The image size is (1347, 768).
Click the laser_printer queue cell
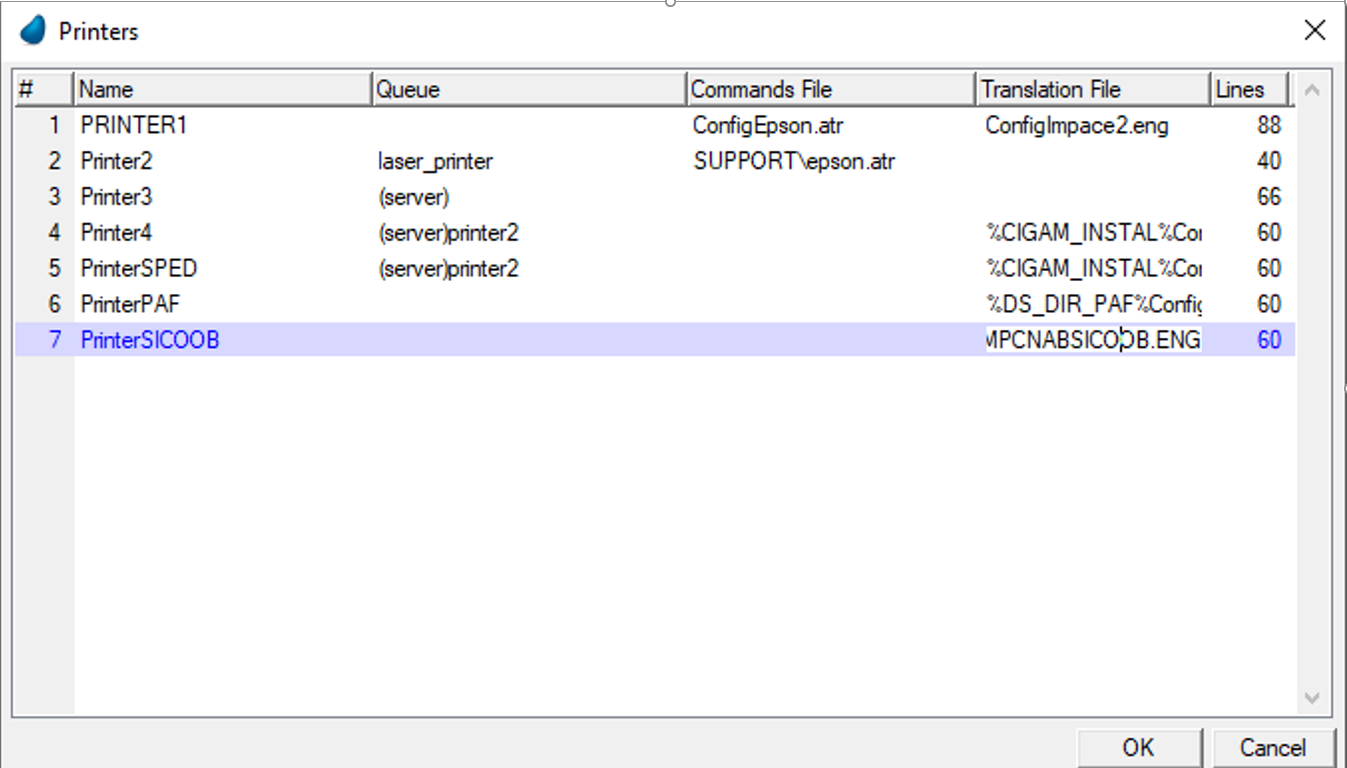(x=435, y=161)
